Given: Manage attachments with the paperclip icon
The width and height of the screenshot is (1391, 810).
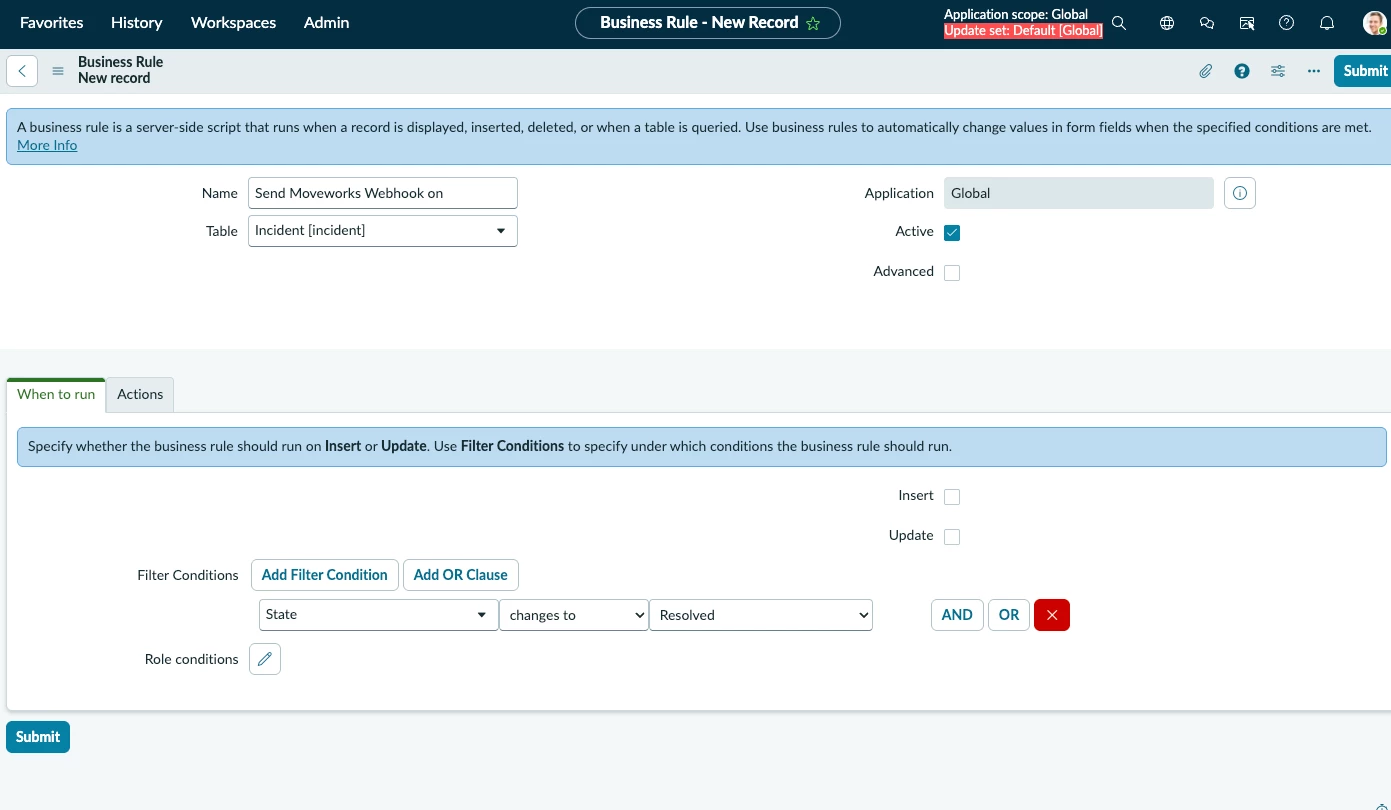Looking at the screenshot, I should click(x=1206, y=71).
